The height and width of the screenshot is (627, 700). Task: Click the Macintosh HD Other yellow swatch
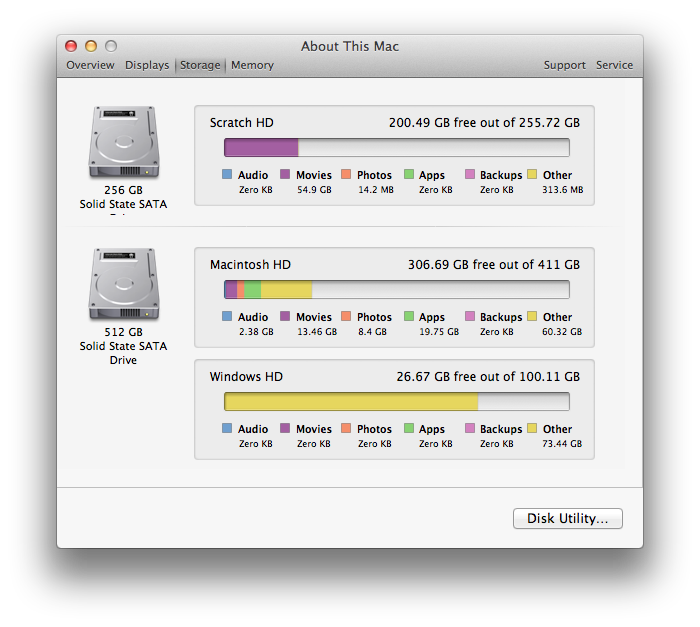point(532,316)
